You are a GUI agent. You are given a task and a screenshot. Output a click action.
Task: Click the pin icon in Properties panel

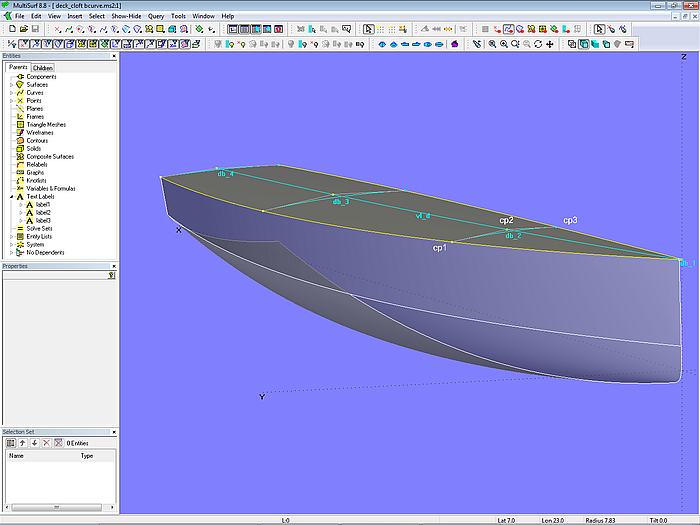point(112,274)
